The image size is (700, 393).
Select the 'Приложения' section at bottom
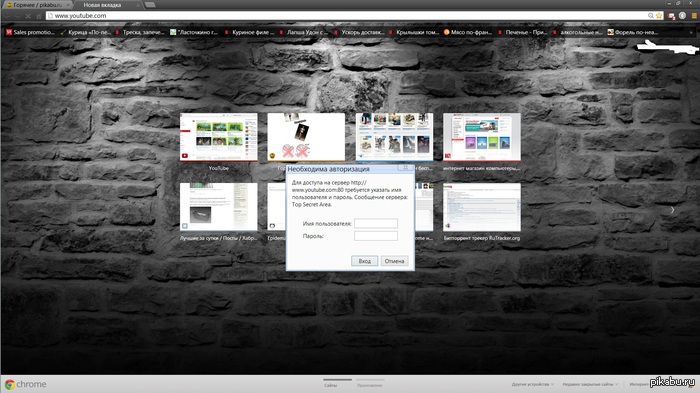coord(370,385)
